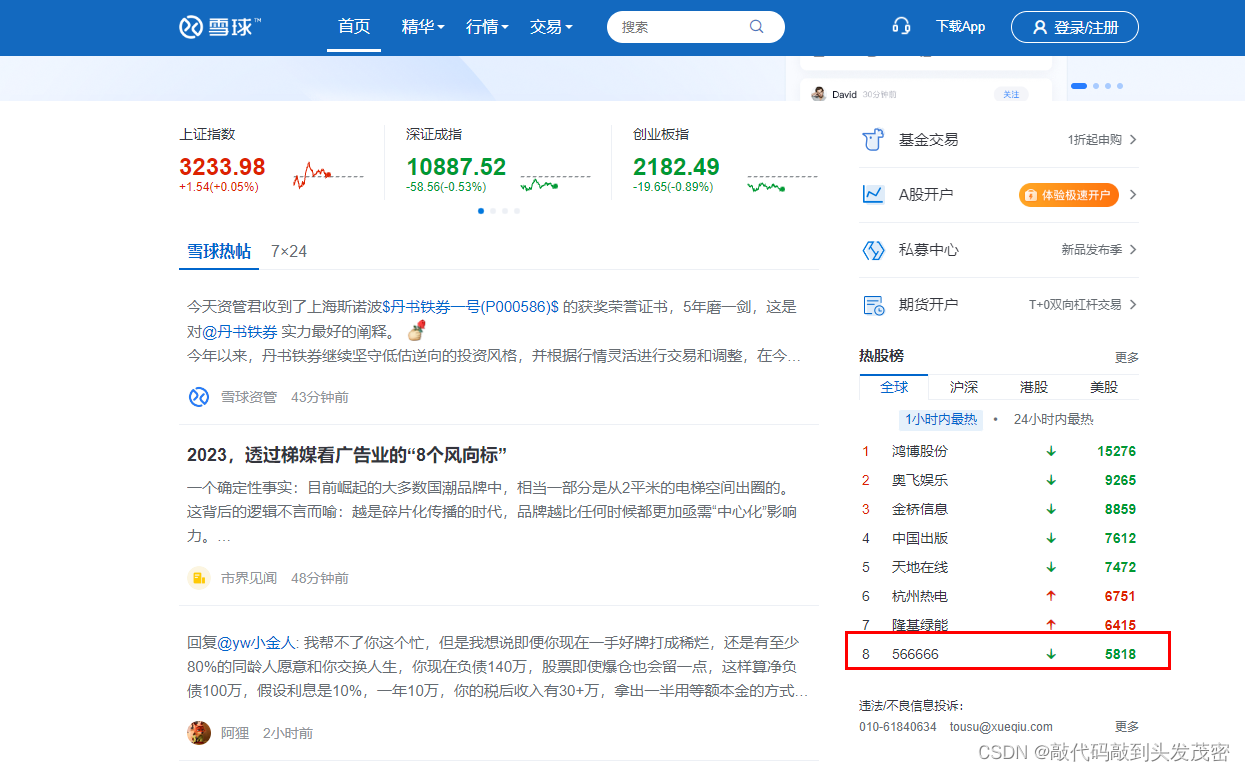
Task: Open stock 566666 in hot list
Action: point(915,654)
